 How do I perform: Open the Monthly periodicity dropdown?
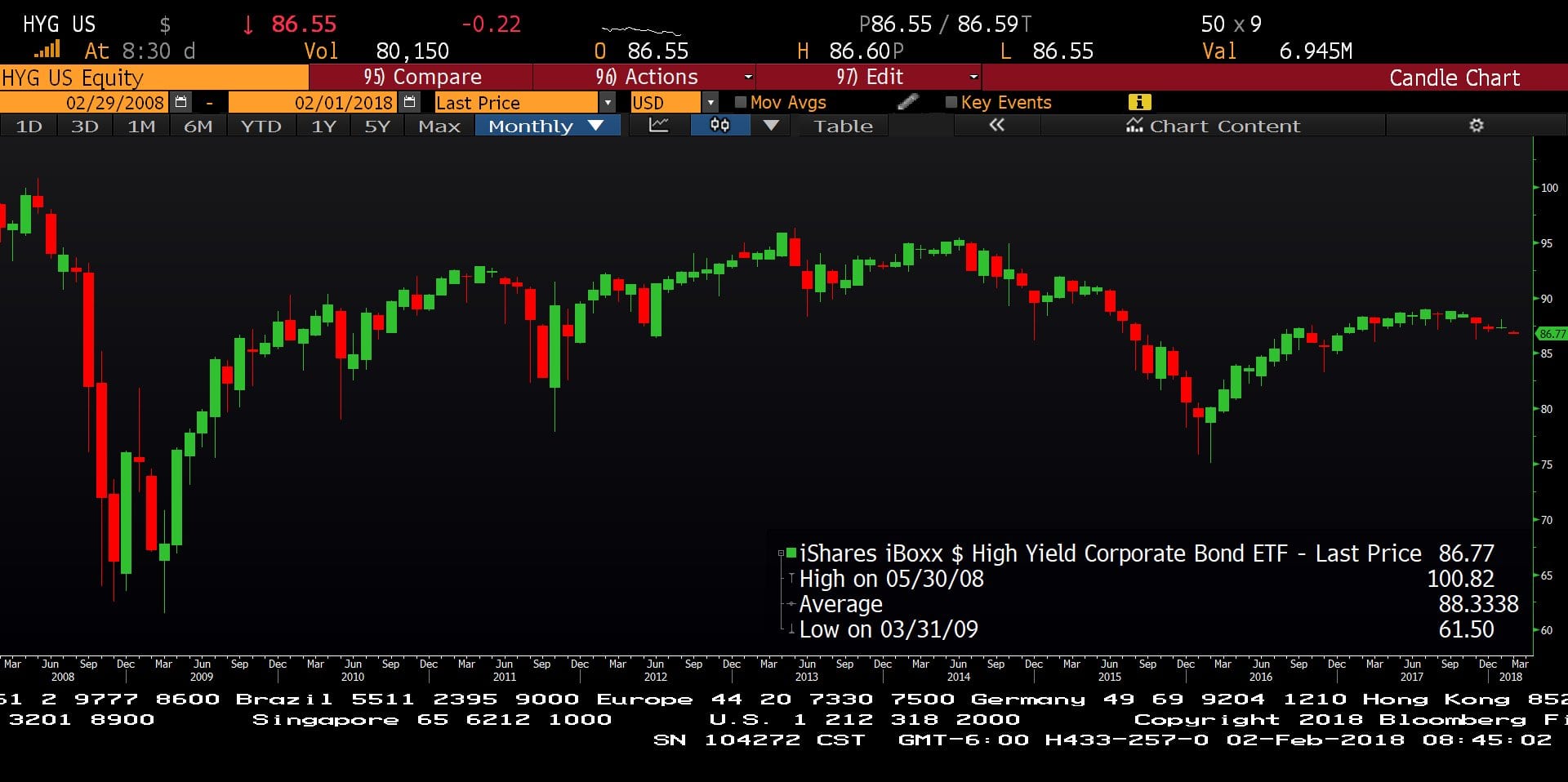(x=547, y=126)
